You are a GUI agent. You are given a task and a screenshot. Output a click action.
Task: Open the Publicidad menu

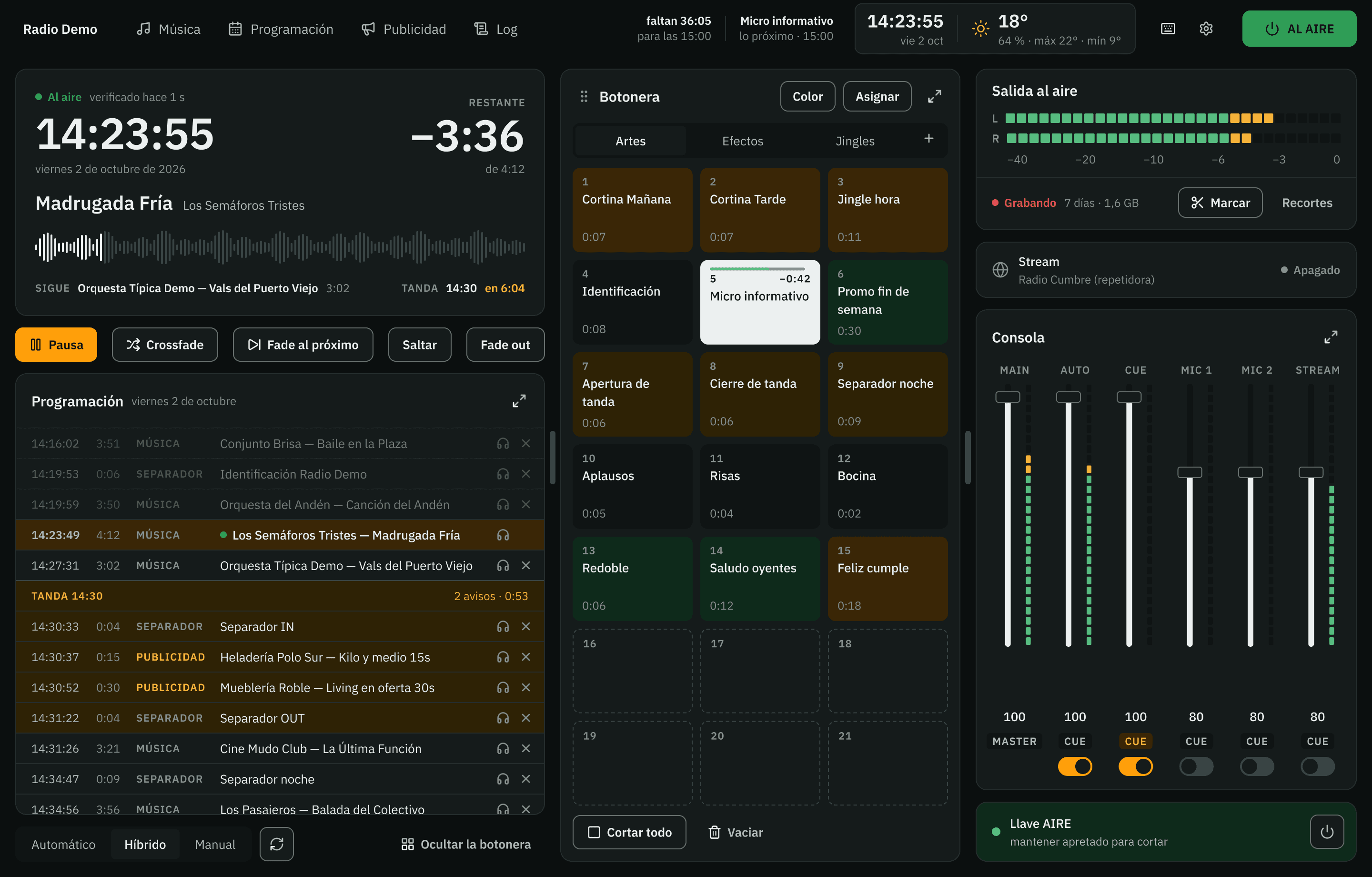404,29
